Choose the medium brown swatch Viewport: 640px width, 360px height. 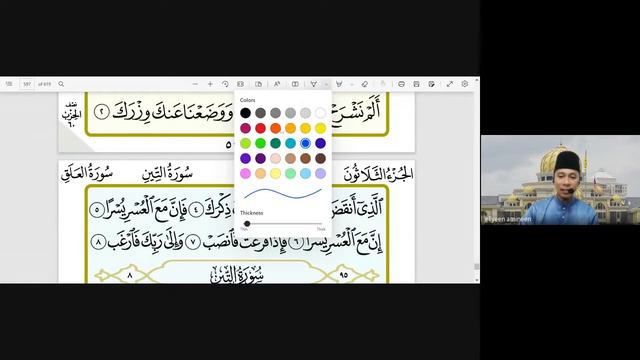305,158
